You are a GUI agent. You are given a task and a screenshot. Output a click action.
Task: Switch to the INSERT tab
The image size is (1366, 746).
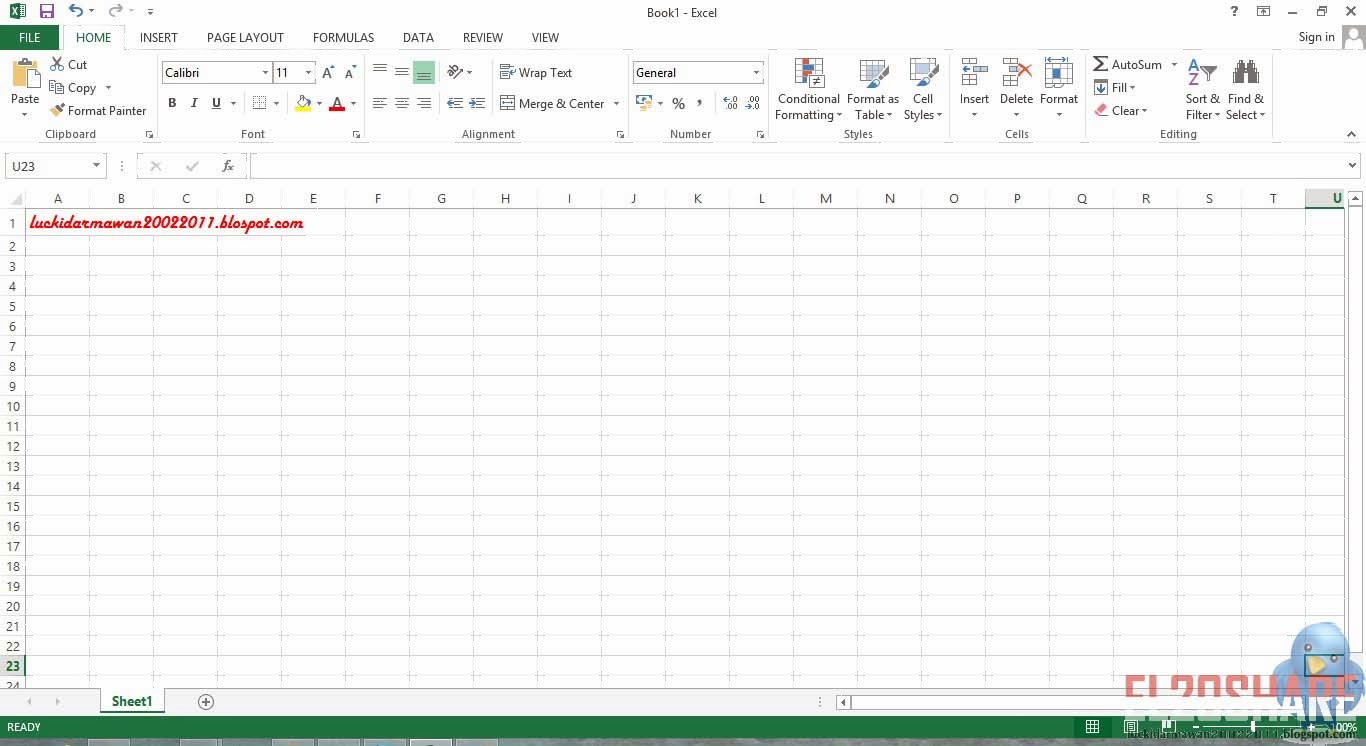pos(159,38)
